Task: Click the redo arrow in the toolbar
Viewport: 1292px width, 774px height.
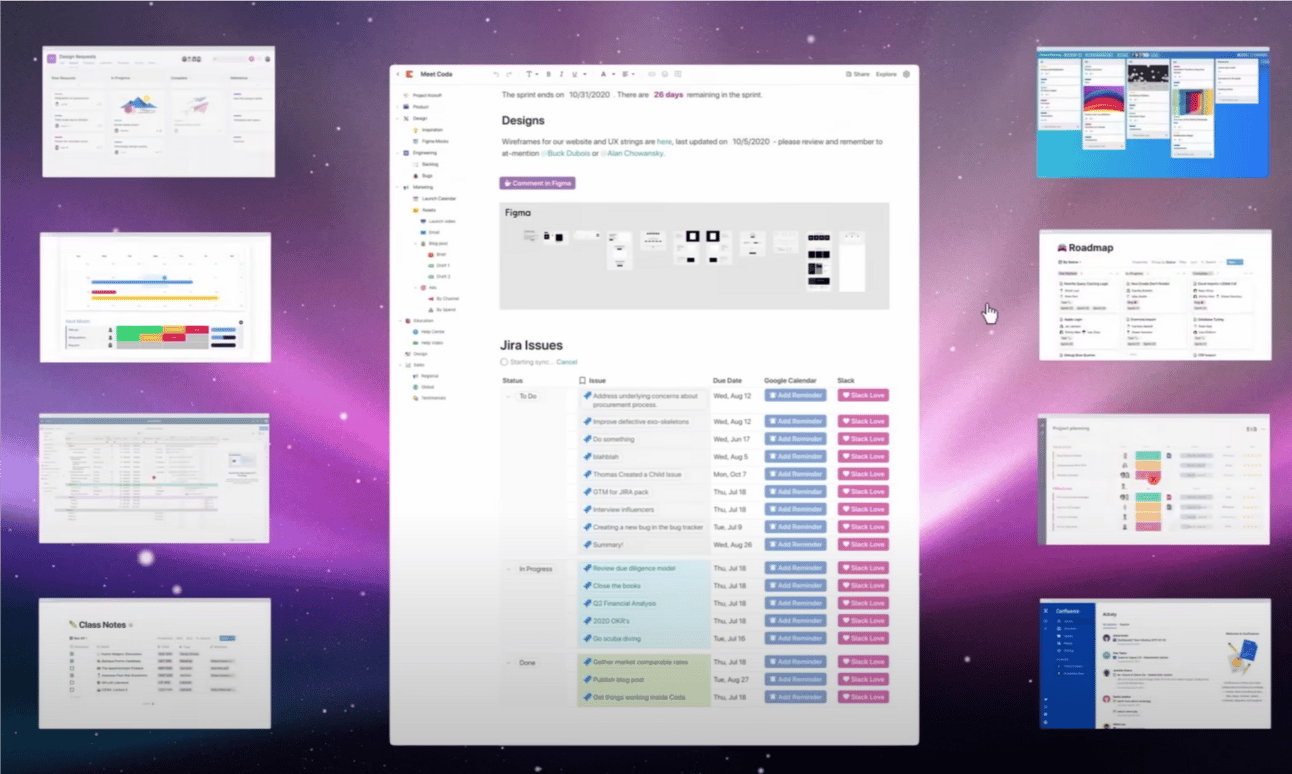Action: (509, 74)
